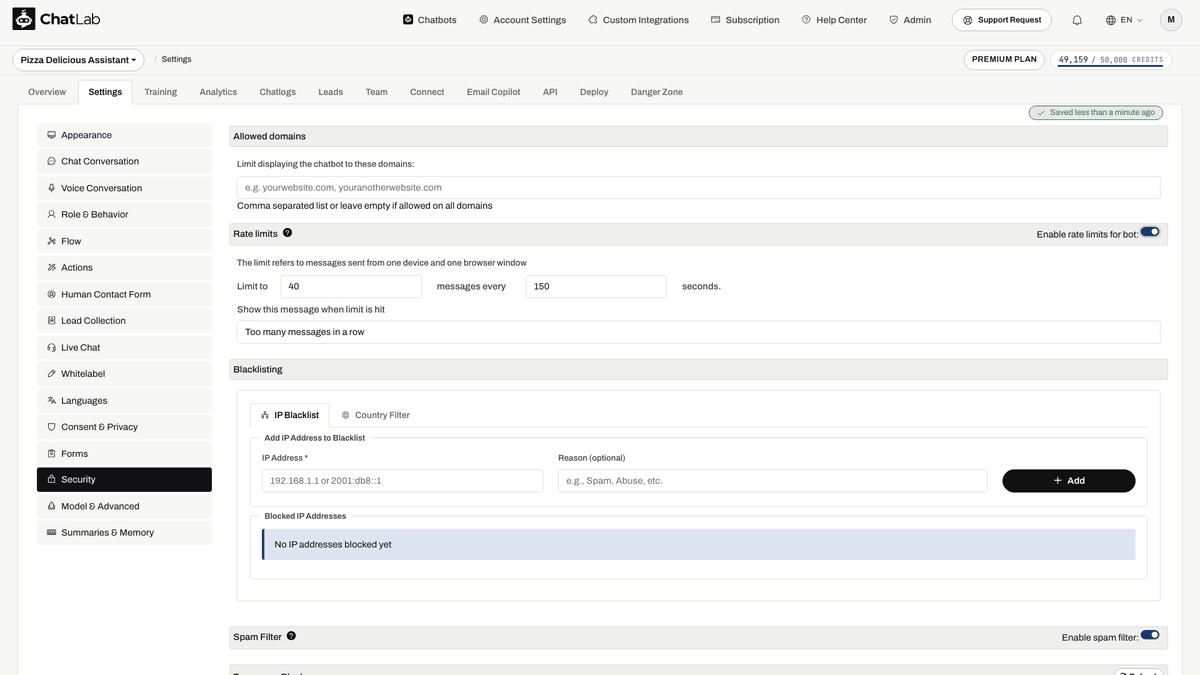Click the Appearance monitor icon in sidebar
Image resolution: width=1200 pixels, height=675 pixels.
pos(51,135)
